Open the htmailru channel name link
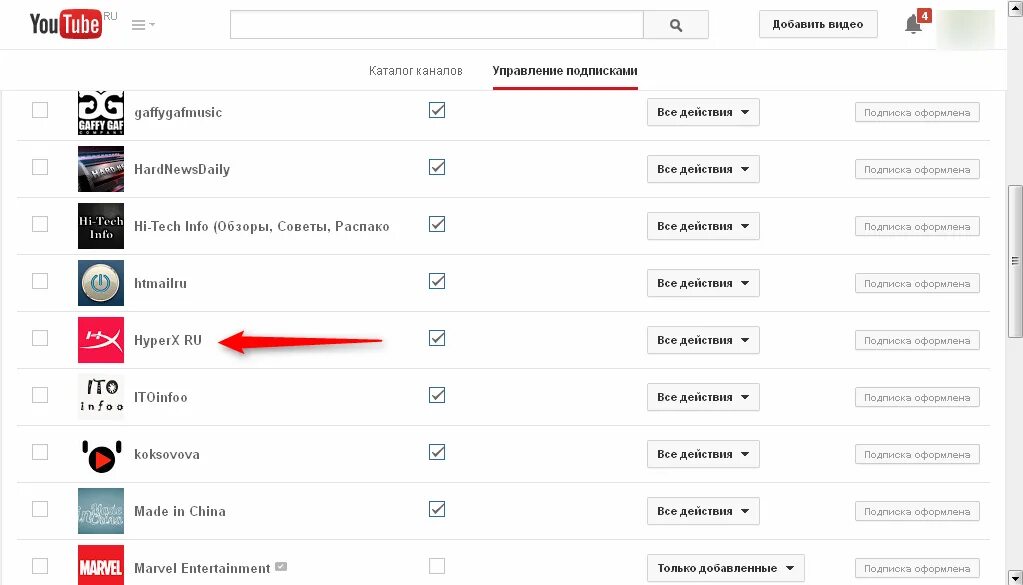 click(160, 283)
